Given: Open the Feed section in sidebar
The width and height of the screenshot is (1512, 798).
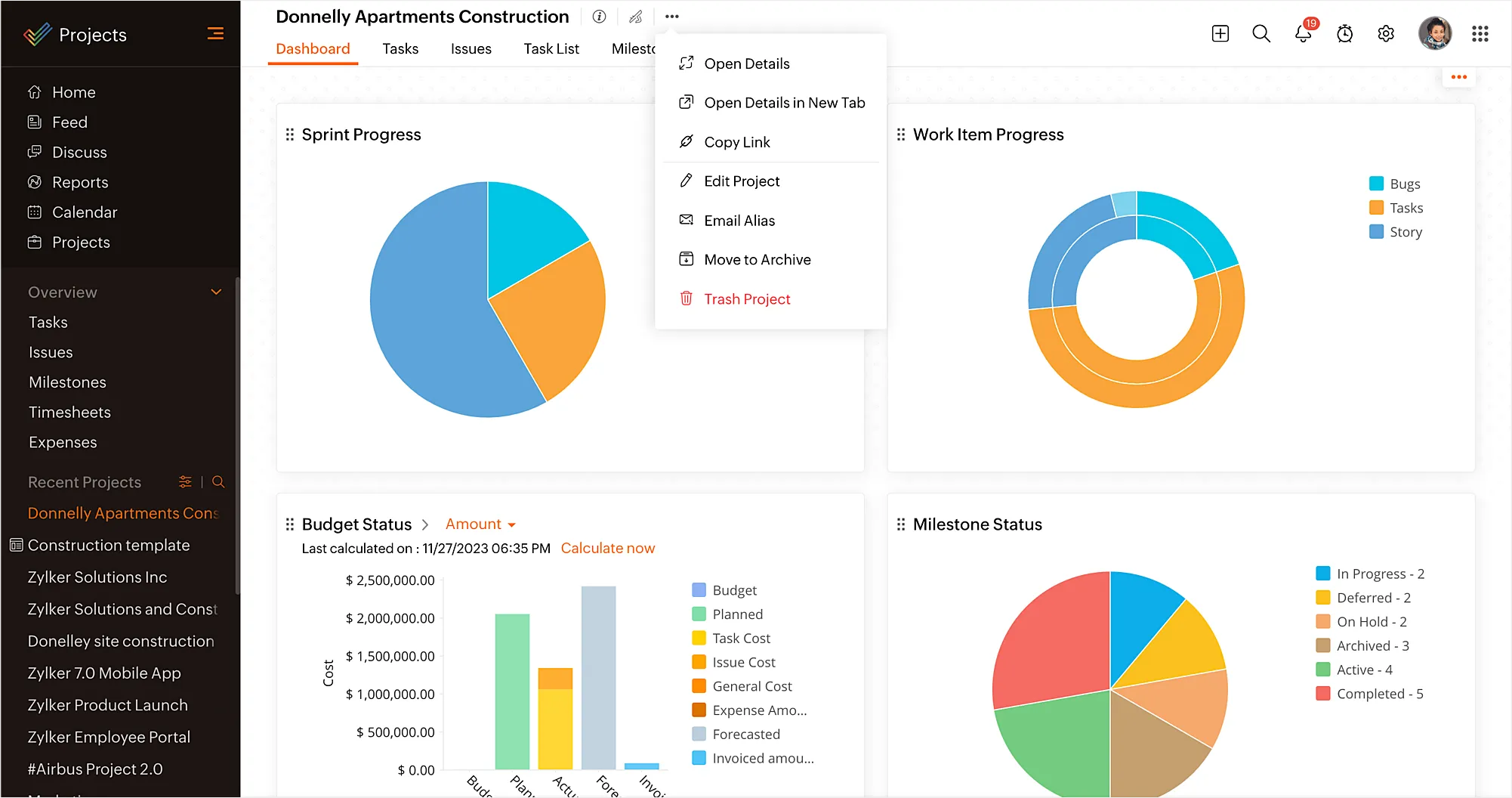Looking at the screenshot, I should (x=69, y=122).
